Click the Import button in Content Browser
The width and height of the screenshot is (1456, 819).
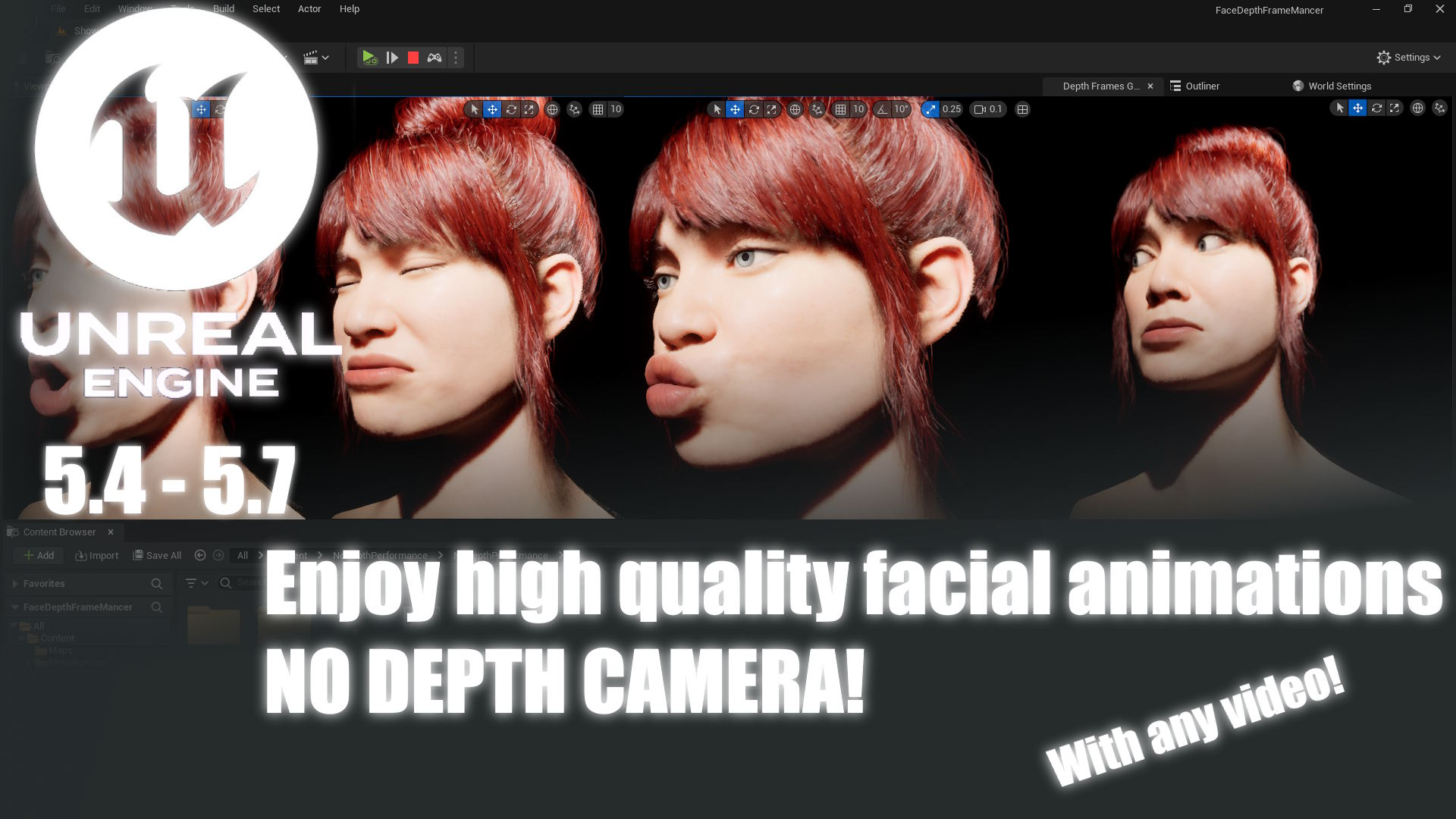[96, 555]
